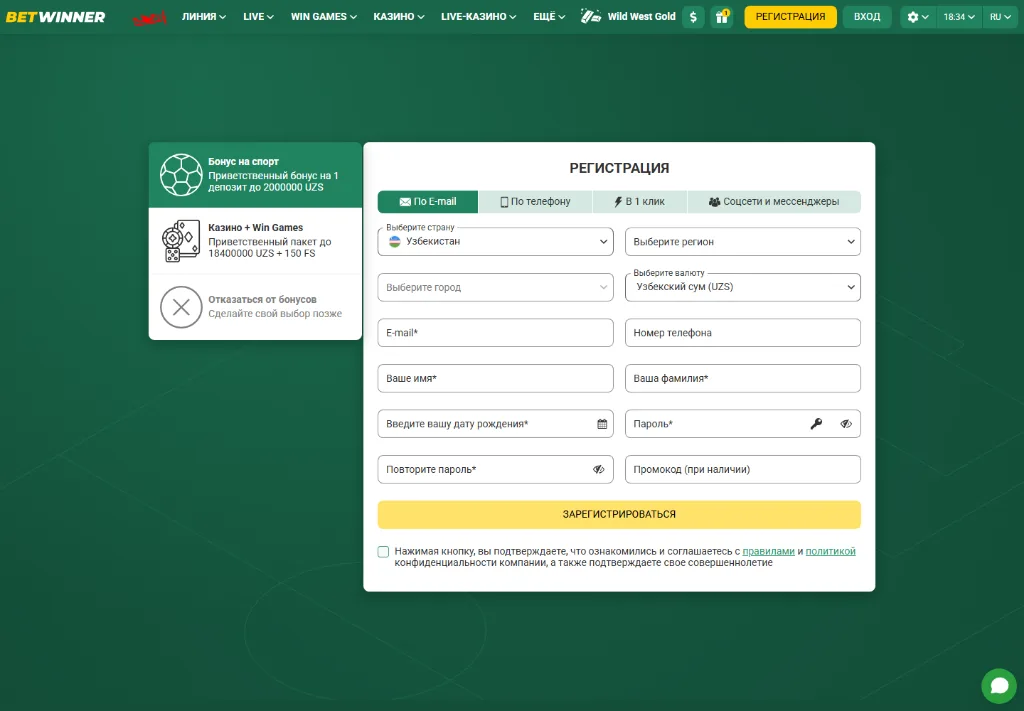Open the red sale promo icon
1024x711 pixels.
pyautogui.click(x=150, y=18)
